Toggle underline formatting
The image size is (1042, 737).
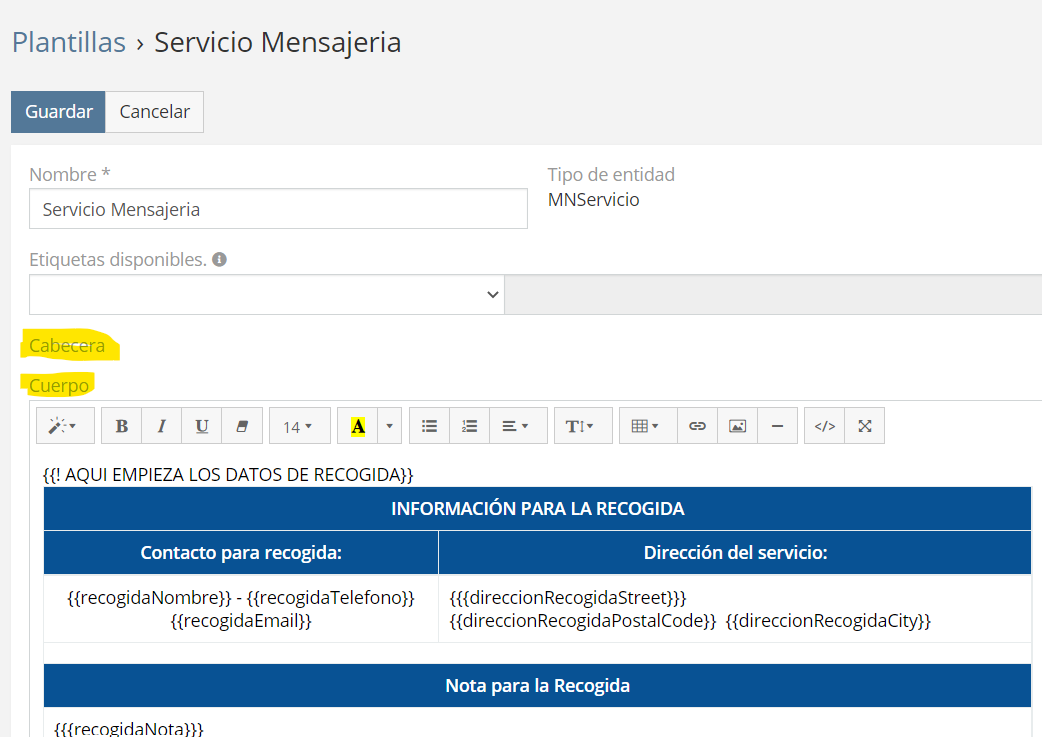pos(201,426)
